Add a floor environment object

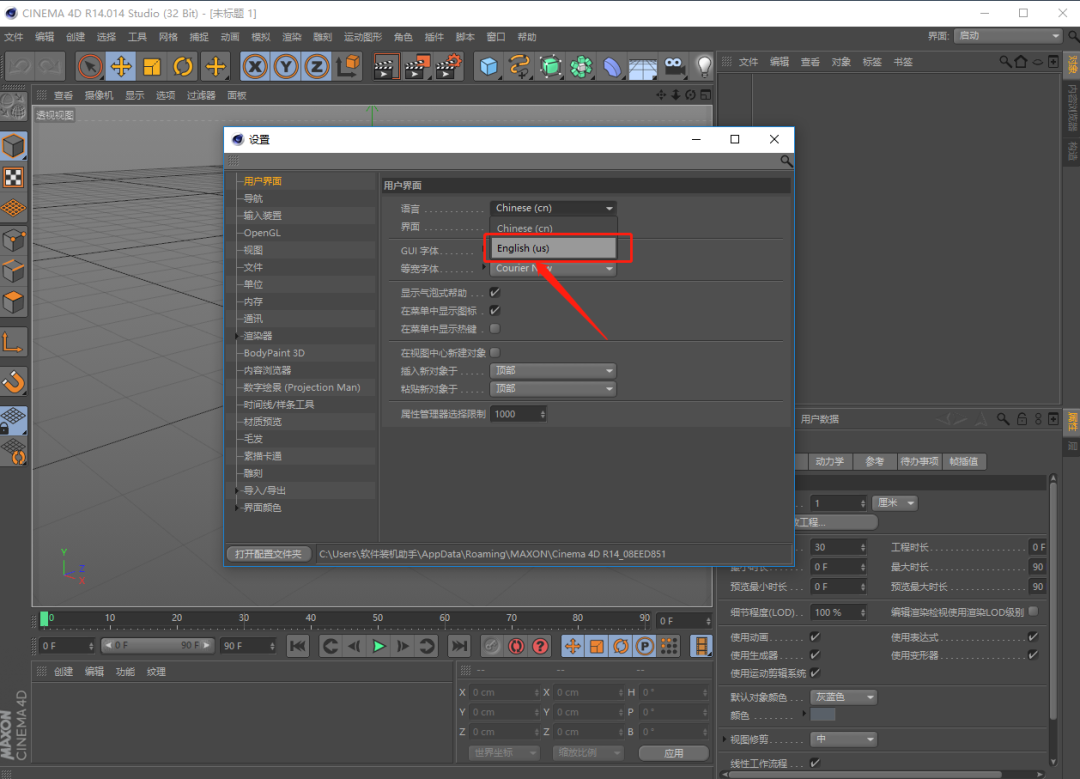pyautogui.click(x=642, y=67)
